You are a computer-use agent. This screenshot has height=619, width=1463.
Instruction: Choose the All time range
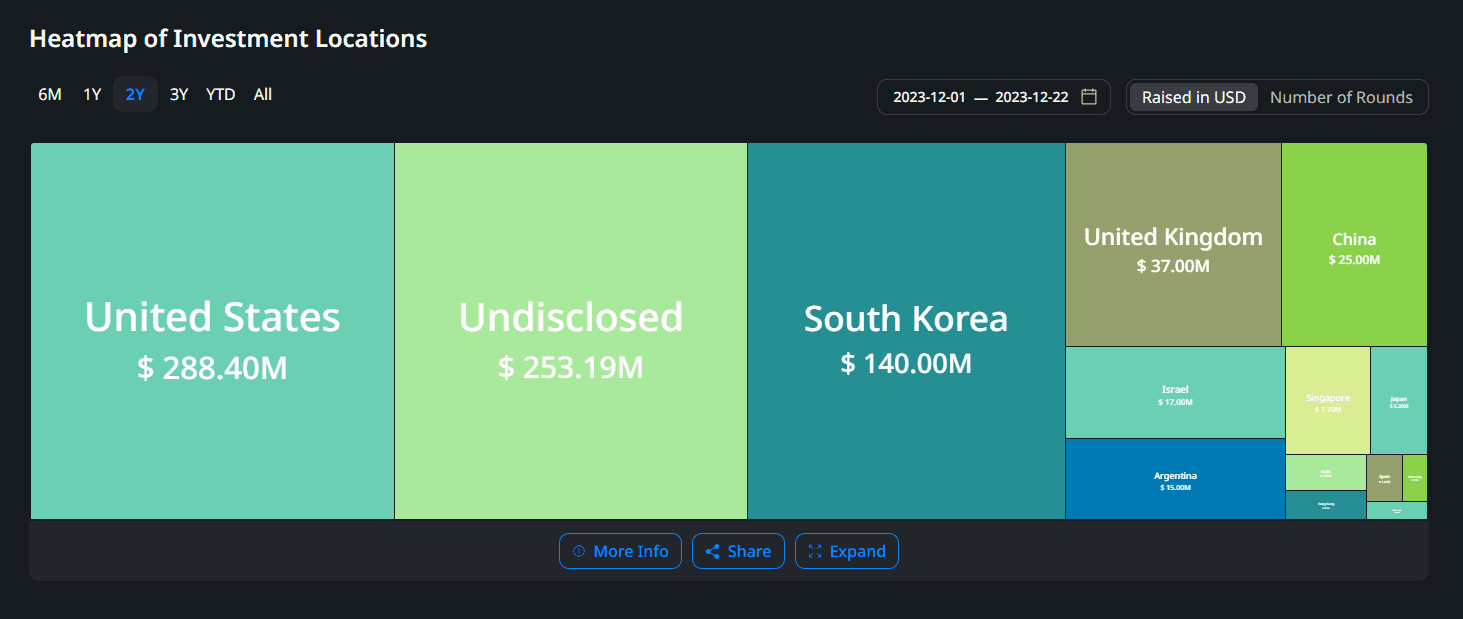(262, 93)
